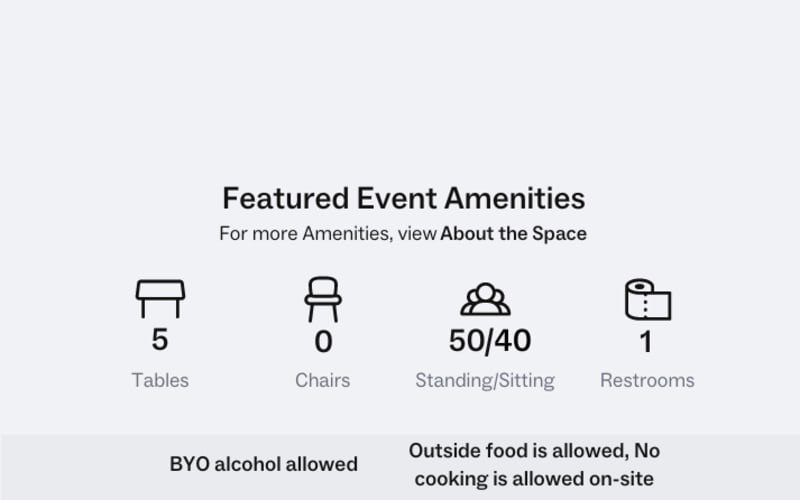Screen dimensions: 800x500
Task: Click the table icon above 5
Action: point(160,299)
